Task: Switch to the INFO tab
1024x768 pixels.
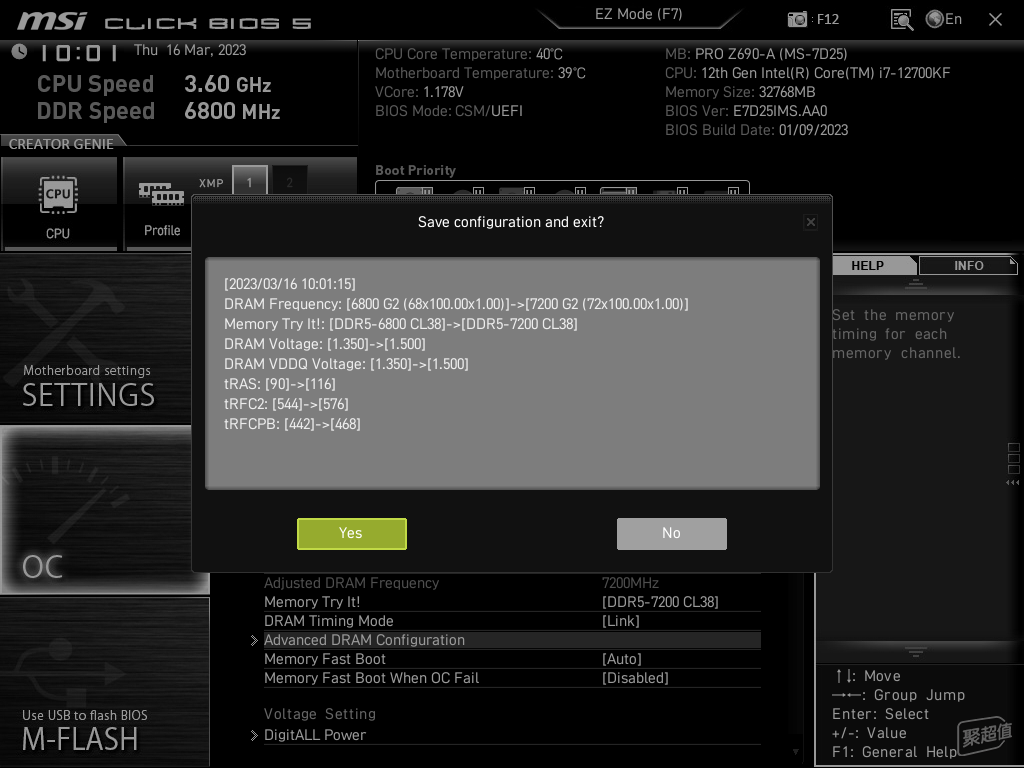Action: point(968,266)
